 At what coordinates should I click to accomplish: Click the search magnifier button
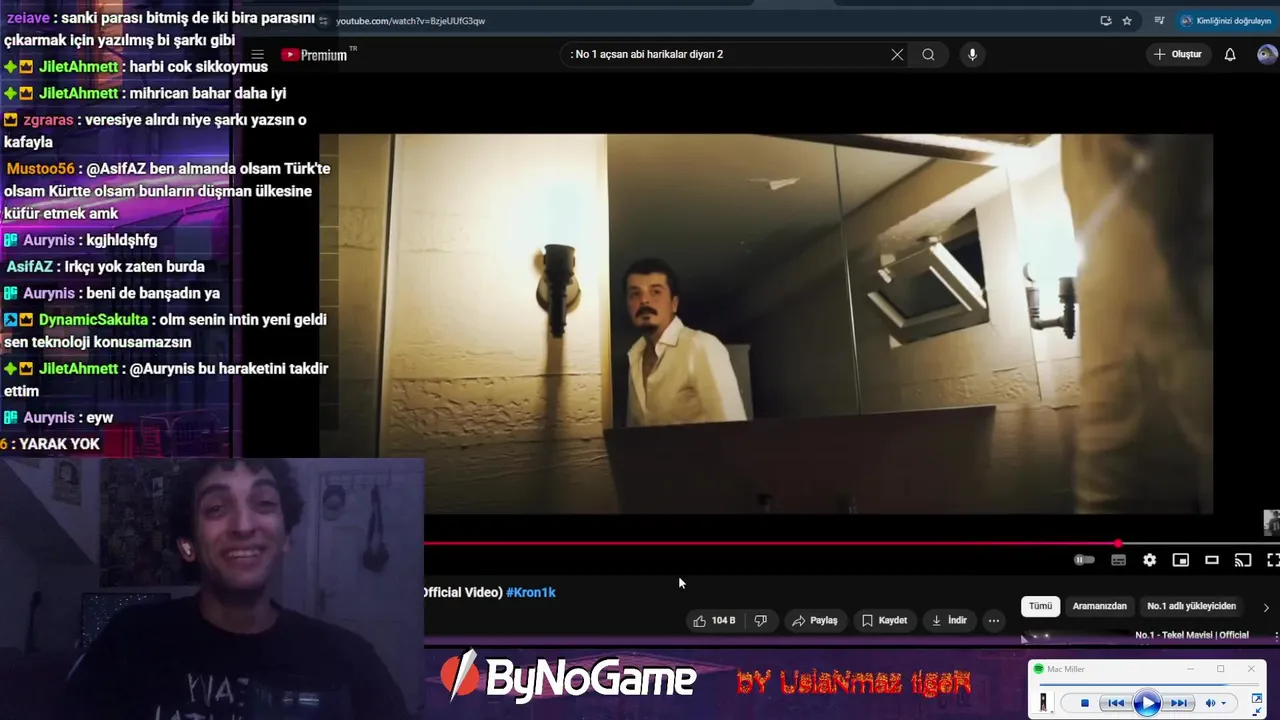click(928, 55)
